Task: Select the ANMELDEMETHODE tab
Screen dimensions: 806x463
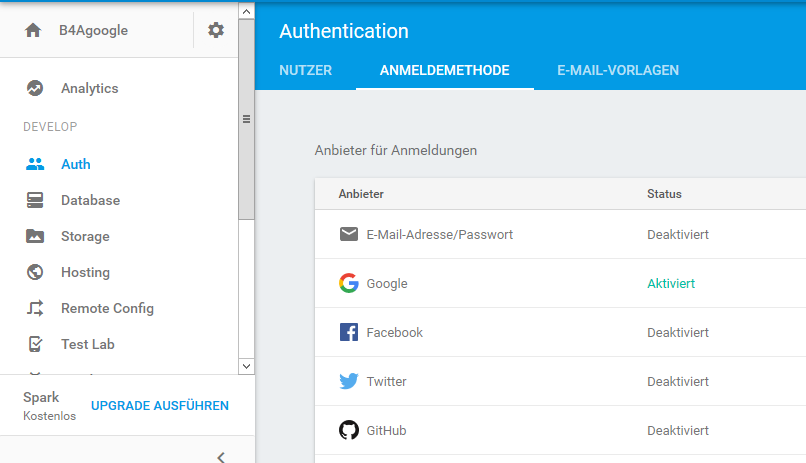Action: pyautogui.click(x=445, y=70)
